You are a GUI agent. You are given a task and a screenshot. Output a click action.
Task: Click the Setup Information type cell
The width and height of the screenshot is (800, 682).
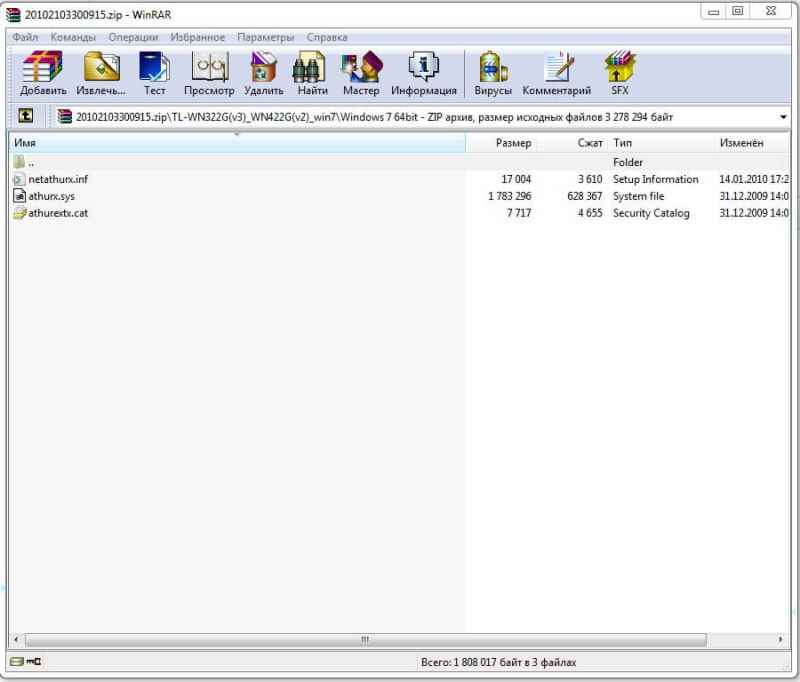656,179
